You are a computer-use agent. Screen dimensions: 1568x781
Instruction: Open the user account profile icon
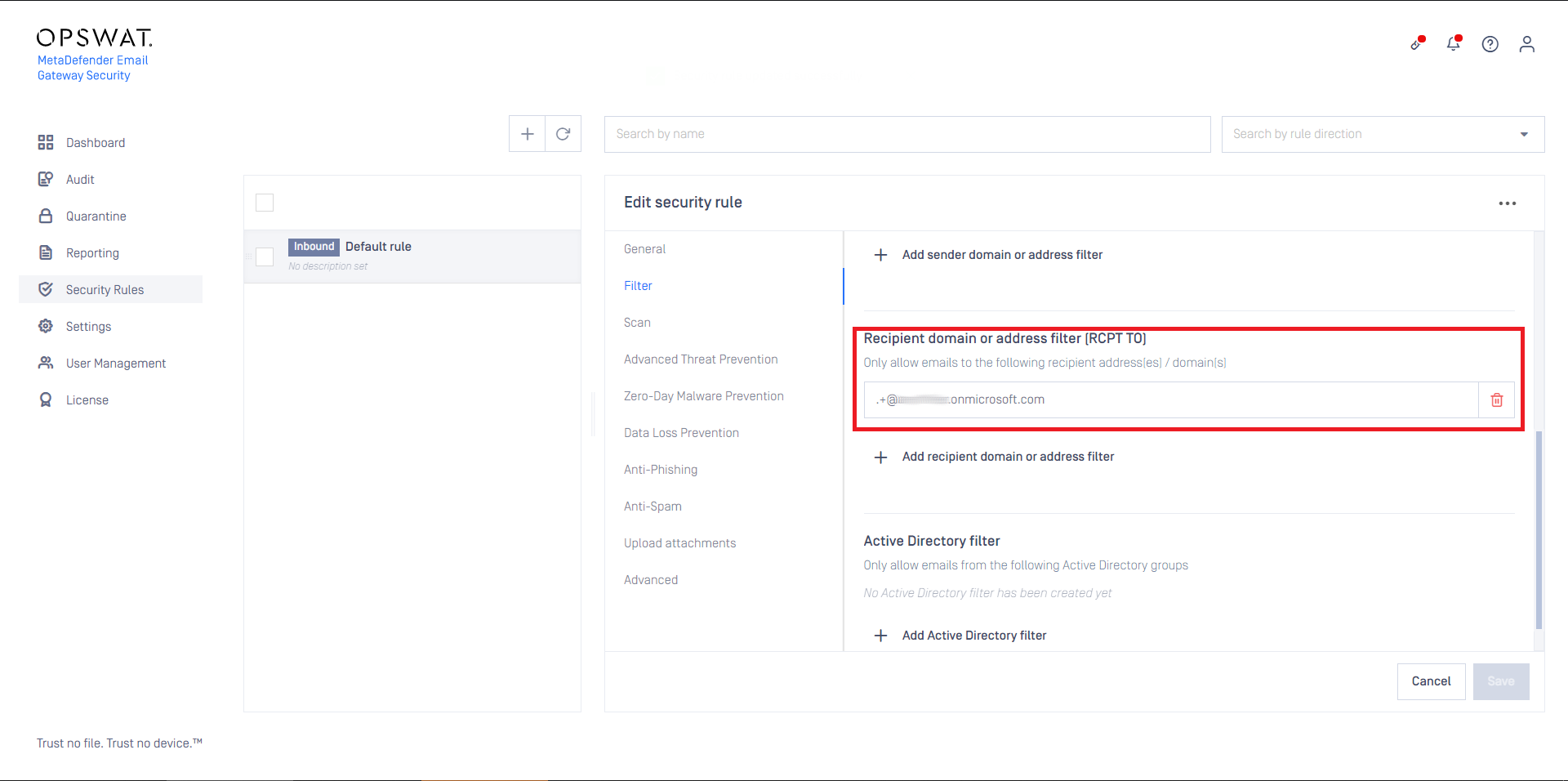pyautogui.click(x=1526, y=44)
